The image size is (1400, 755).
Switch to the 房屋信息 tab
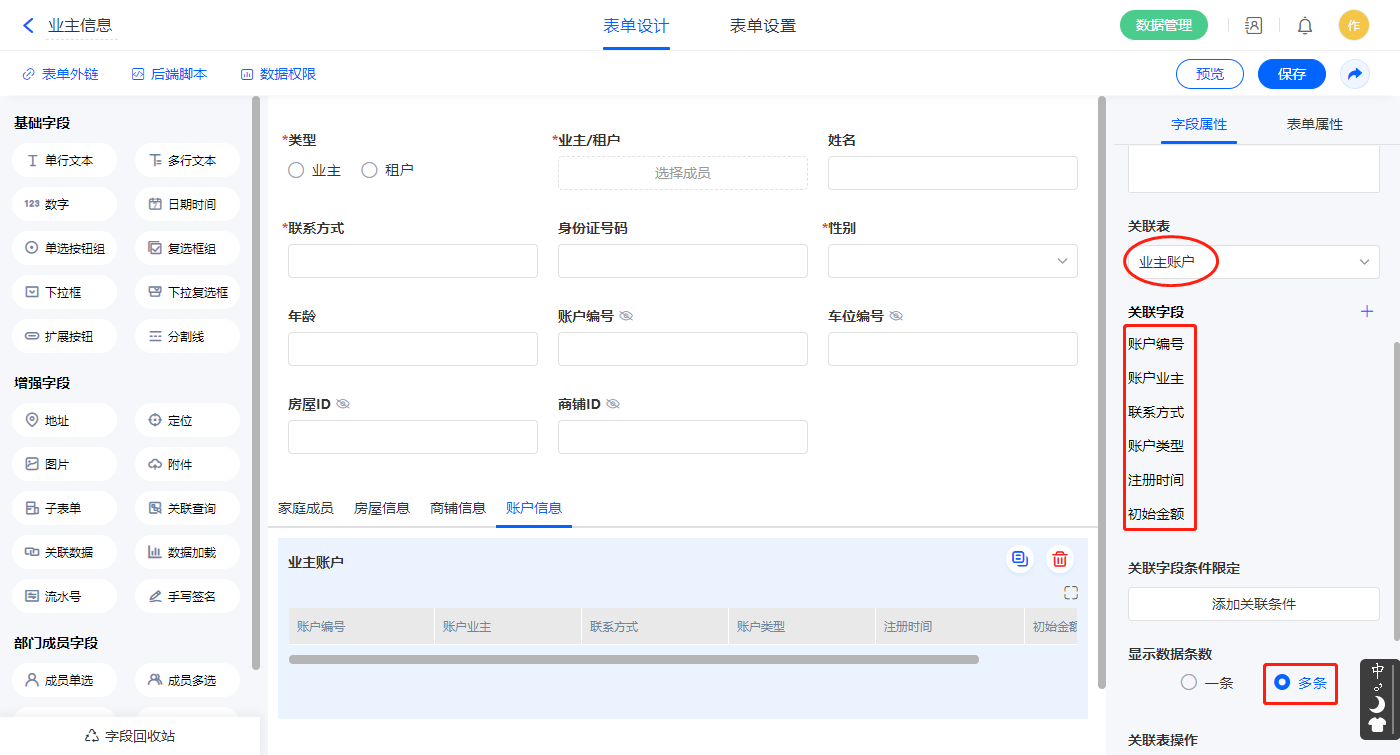pyautogui.click(x=381, y=508)
